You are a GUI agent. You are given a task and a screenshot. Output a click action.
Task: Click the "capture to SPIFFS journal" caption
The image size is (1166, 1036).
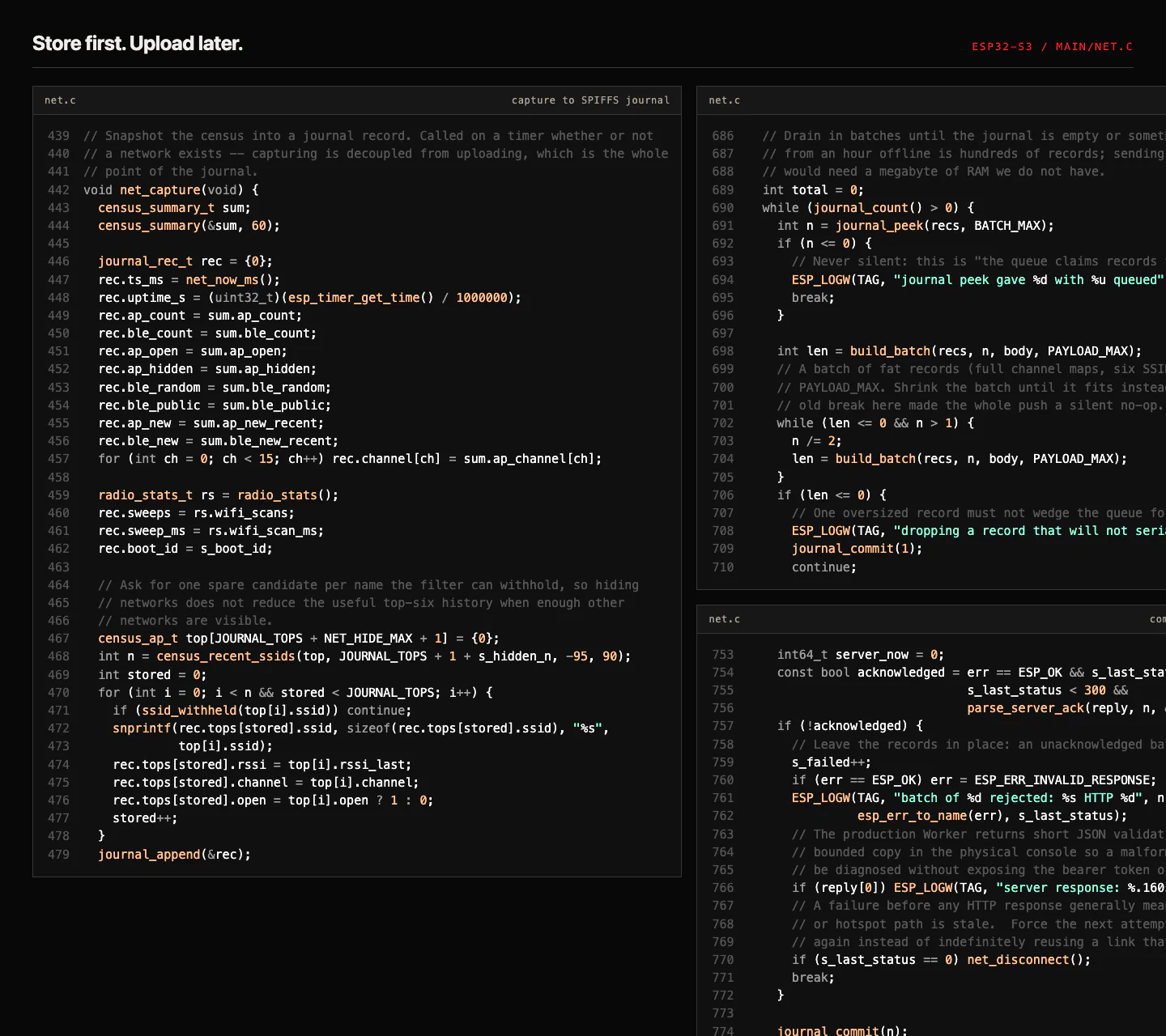coord(590,100)
